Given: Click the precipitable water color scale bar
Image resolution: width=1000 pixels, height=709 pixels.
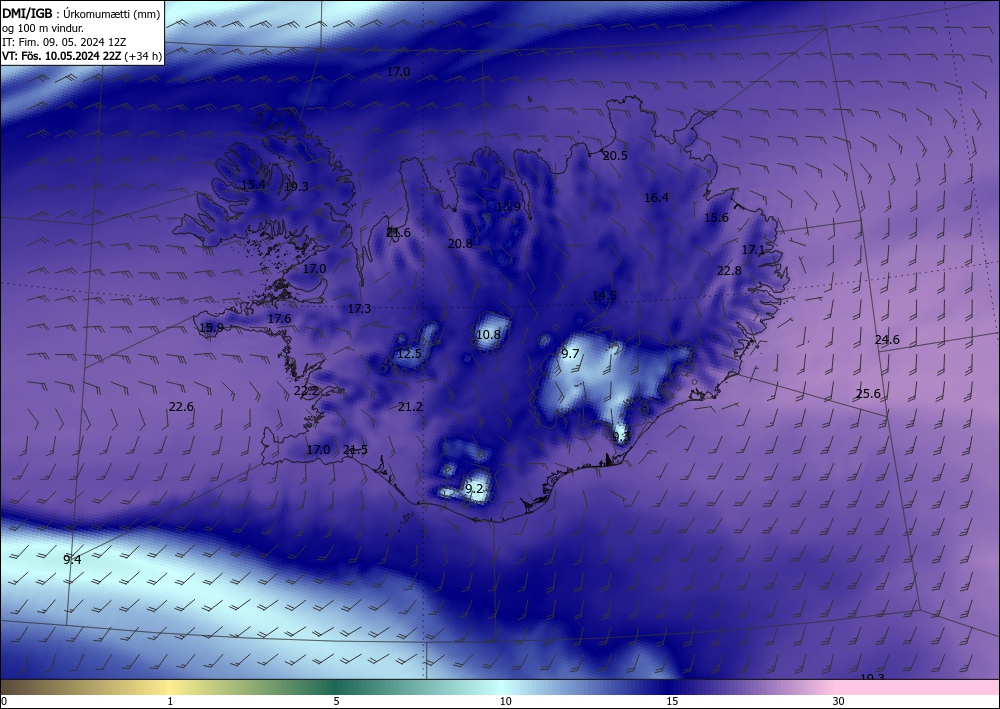Looking at the screenshot, I should 500,687.
